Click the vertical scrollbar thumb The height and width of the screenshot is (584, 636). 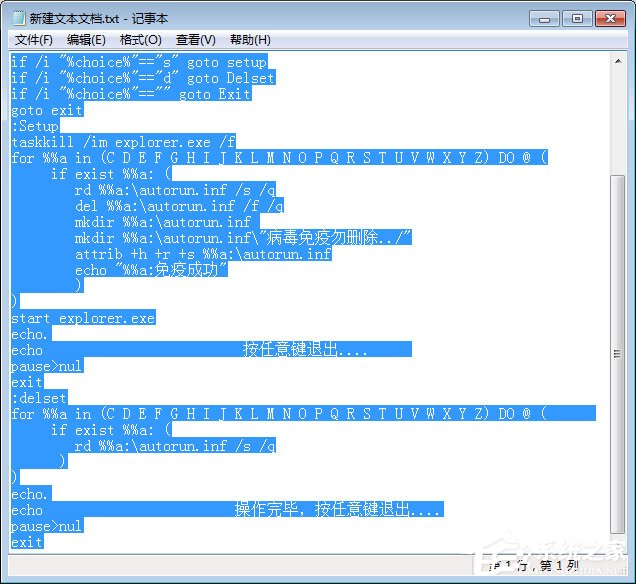[618, 354]
